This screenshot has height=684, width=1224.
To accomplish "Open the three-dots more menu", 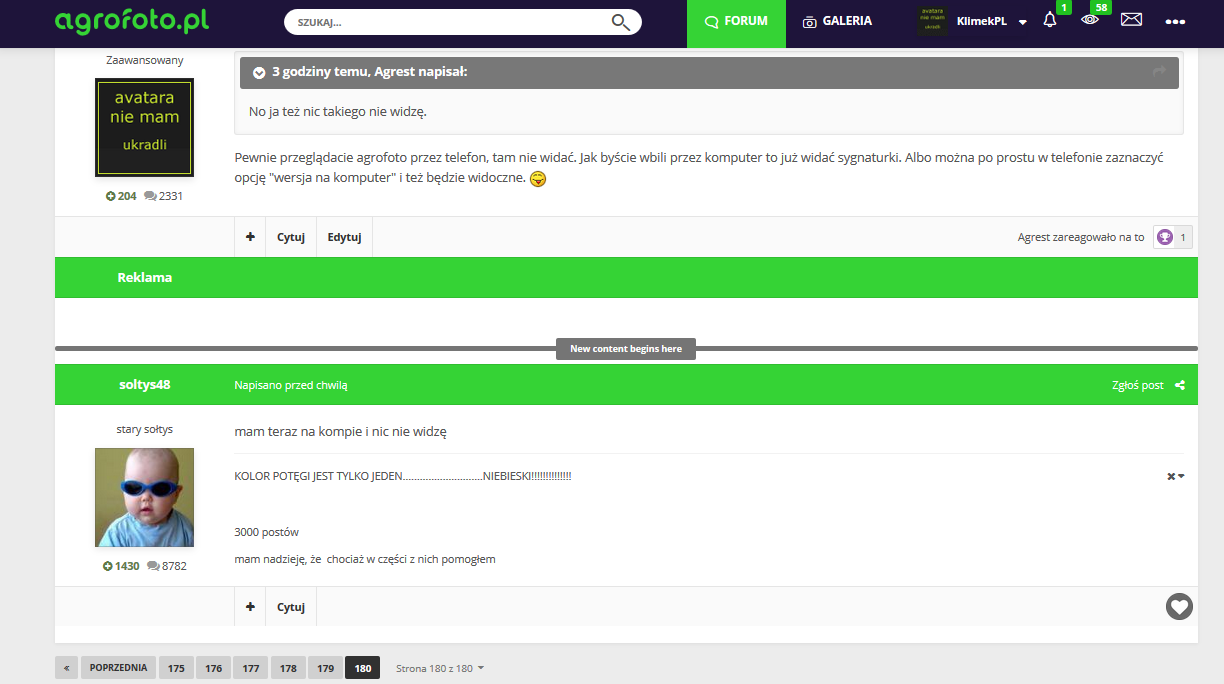I will click(1175, 22).
